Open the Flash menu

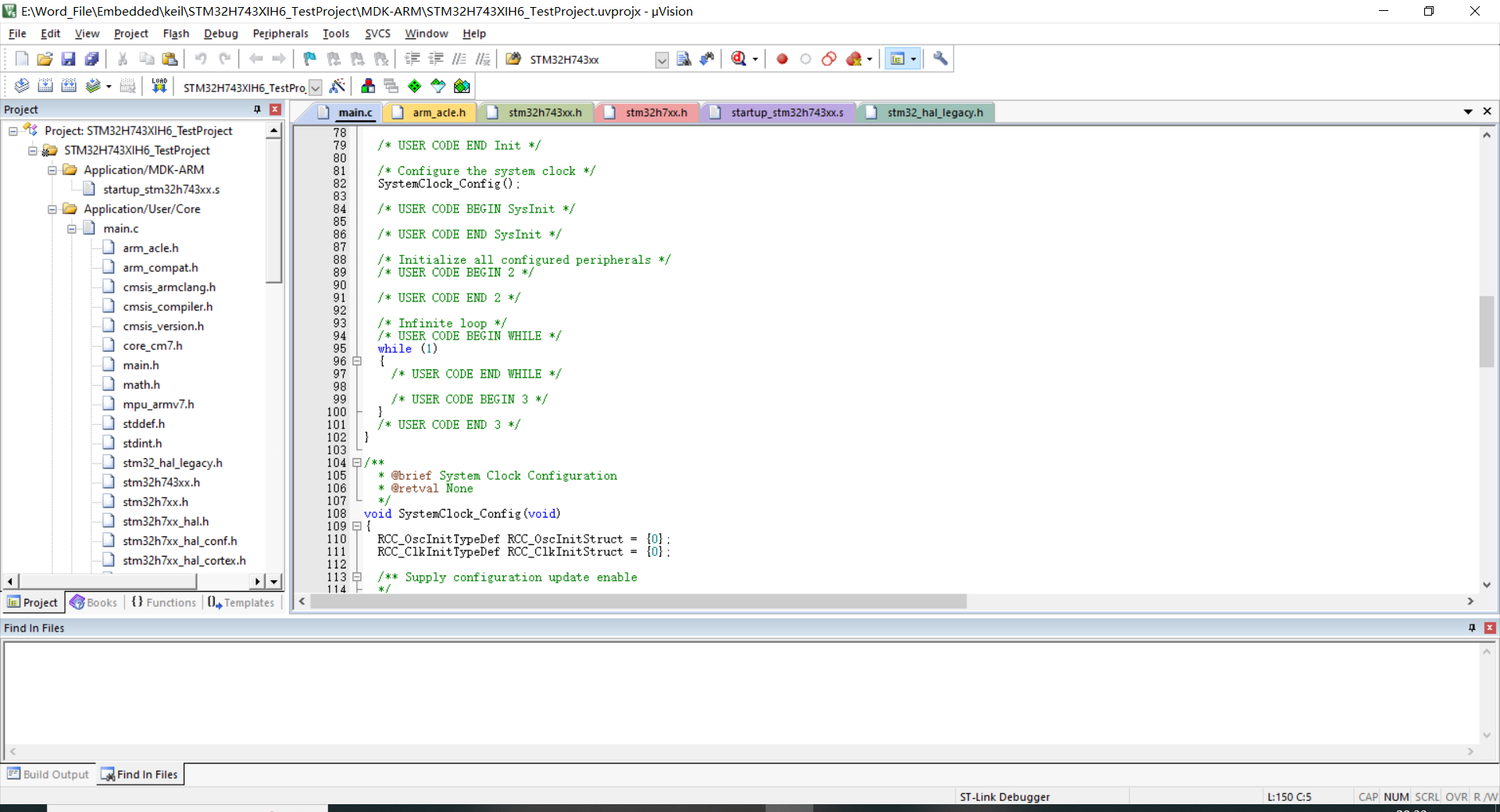click(x=176, y=34)
